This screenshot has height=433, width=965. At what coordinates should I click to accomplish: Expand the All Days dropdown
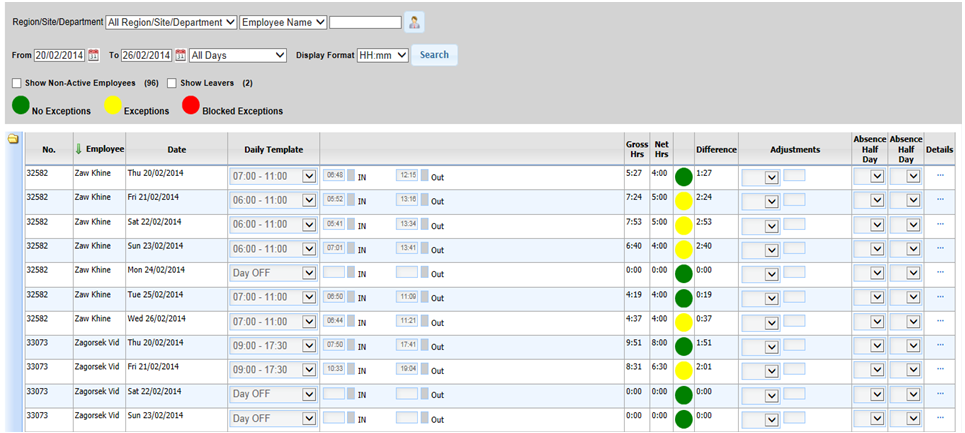(x=238, y=55)
